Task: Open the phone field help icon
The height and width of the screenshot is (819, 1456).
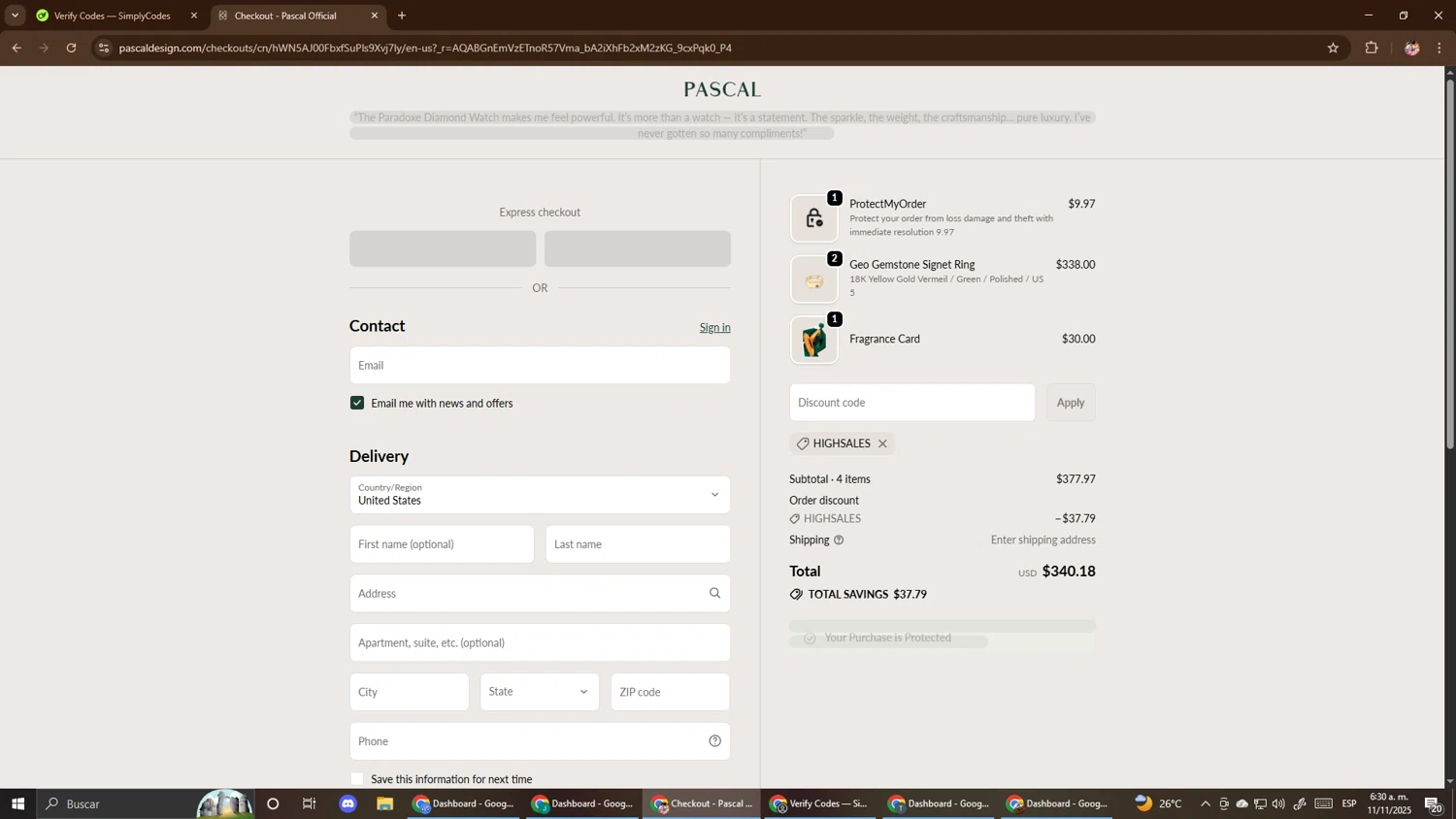Action: pyautogui.click(x=715, y=741)
